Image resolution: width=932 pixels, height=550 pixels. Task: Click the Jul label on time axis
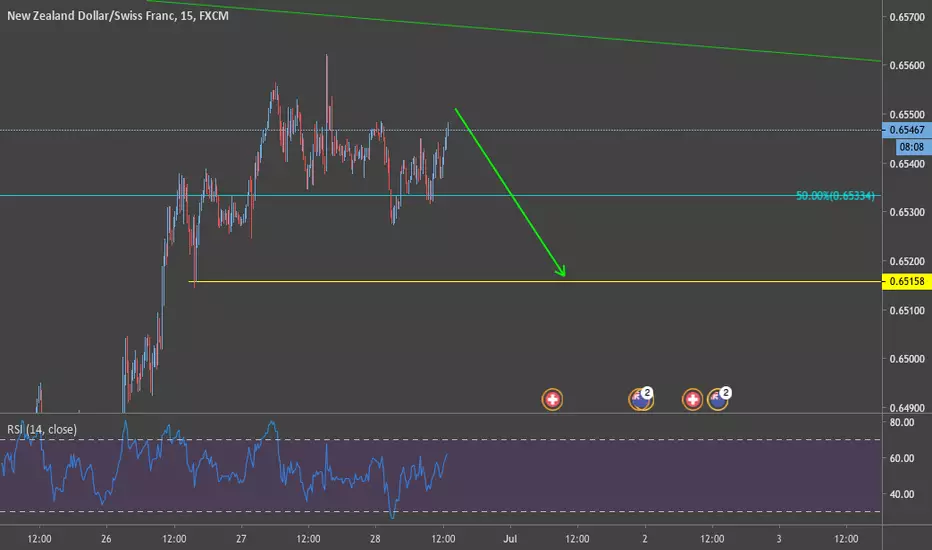(x=510, y=539)
